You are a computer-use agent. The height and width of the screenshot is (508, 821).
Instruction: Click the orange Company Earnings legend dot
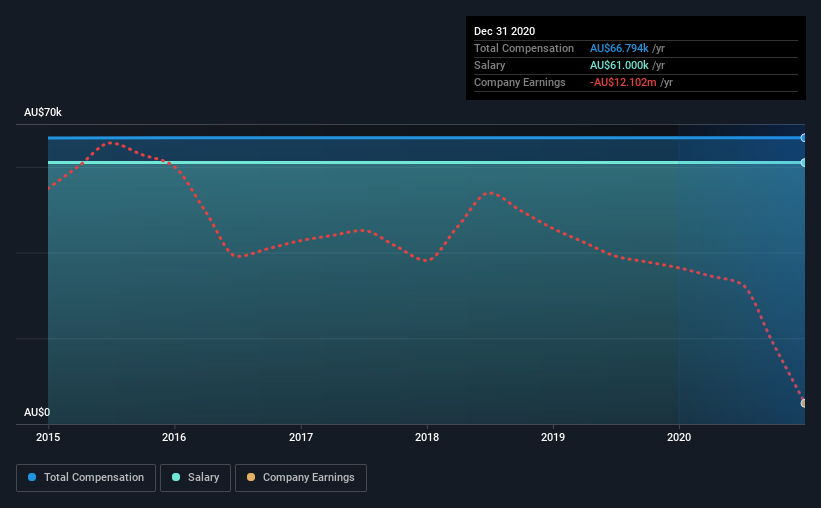pyautogui.click(x=251, y=477)
